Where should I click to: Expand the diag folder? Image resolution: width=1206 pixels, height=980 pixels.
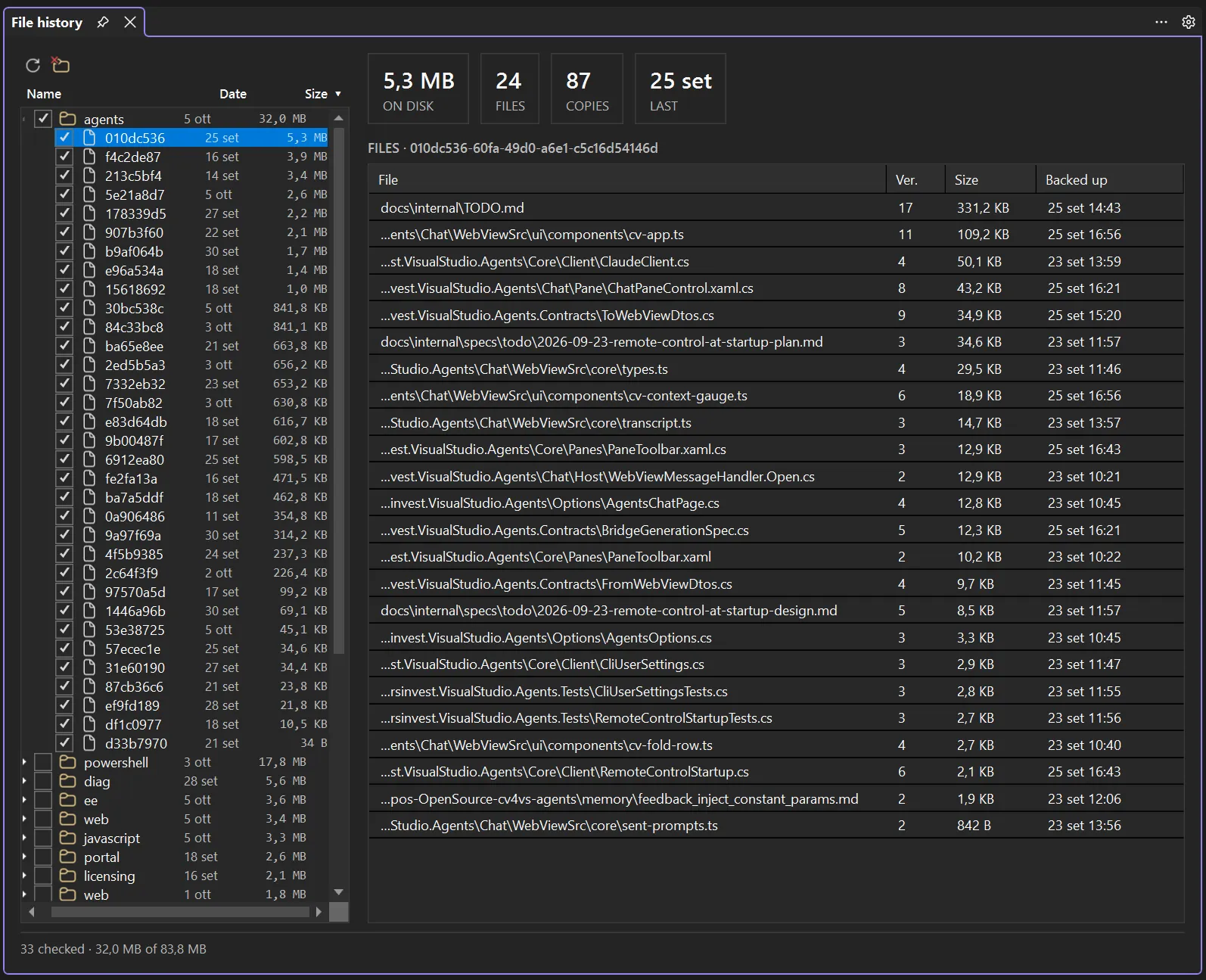pyautogui.click(x=25, y=781)
